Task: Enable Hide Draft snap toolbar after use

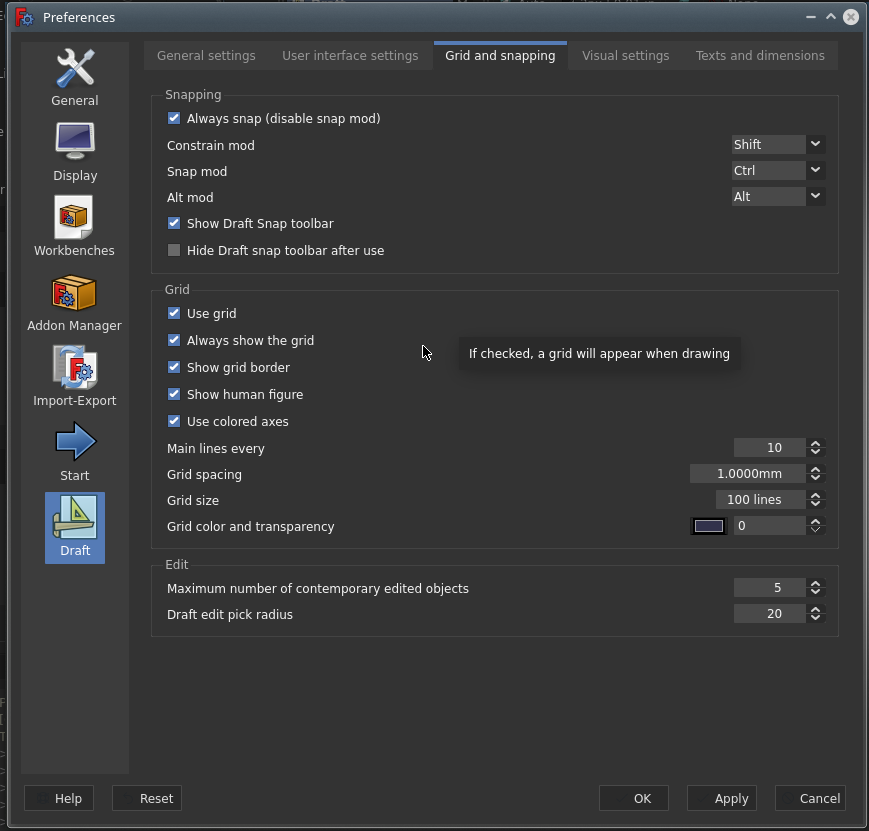Action: tap(174, 251)
